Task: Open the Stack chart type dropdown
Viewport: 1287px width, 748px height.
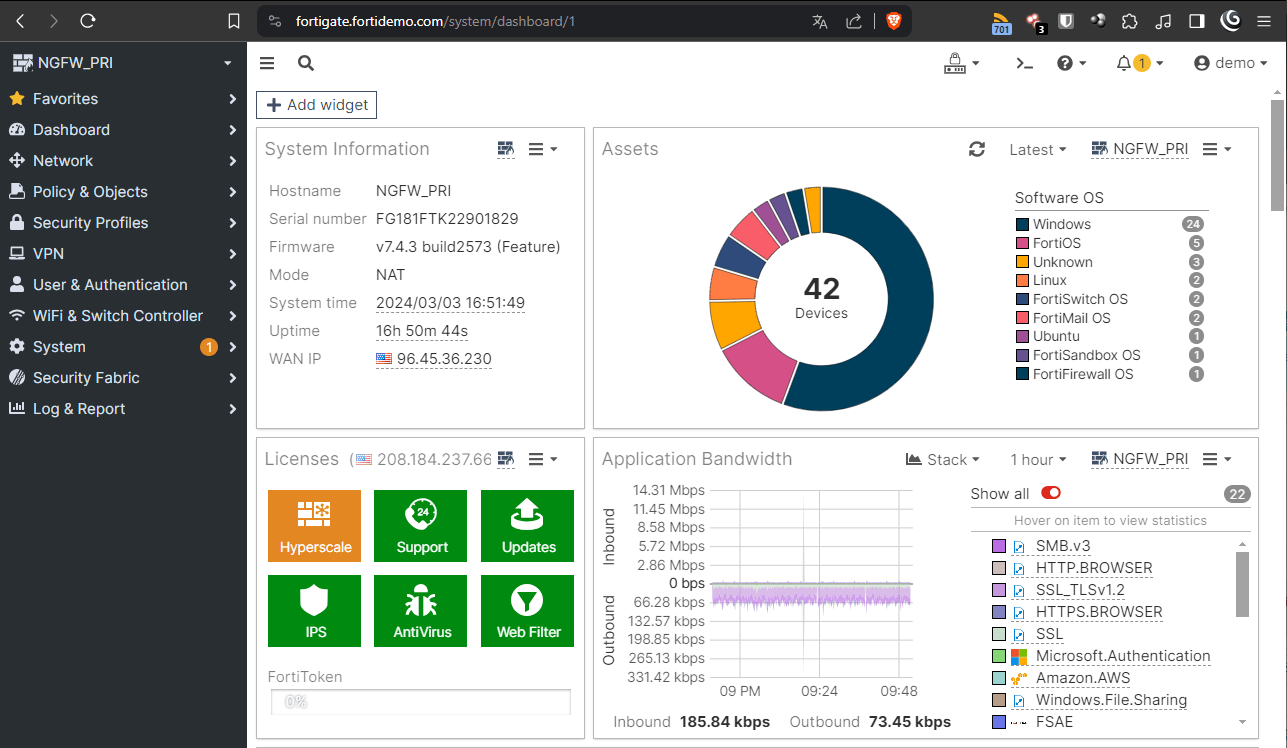Action: tap(943, 460)
